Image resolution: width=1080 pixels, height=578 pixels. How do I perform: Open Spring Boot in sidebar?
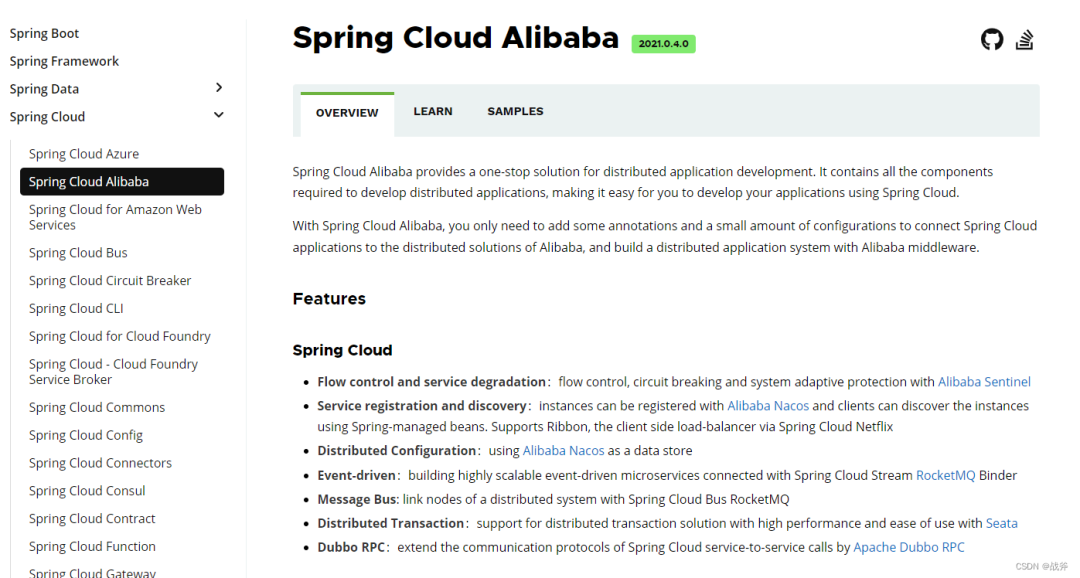44,33
